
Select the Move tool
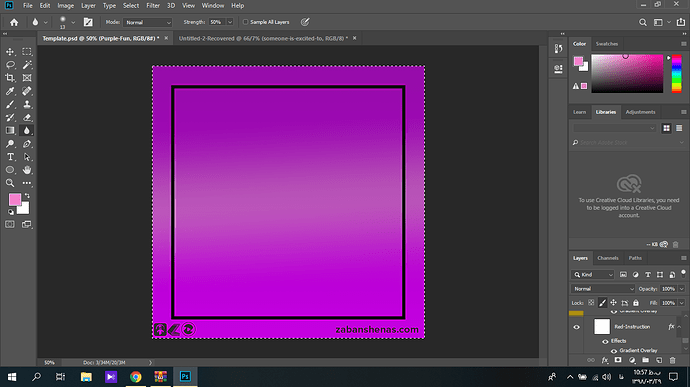[10, 52]
